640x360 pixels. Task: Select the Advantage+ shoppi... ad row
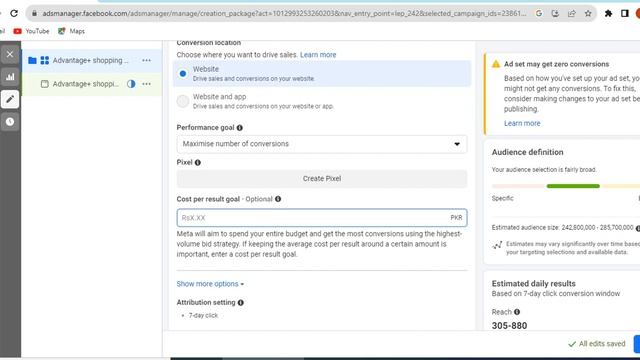tap(91, 84)
